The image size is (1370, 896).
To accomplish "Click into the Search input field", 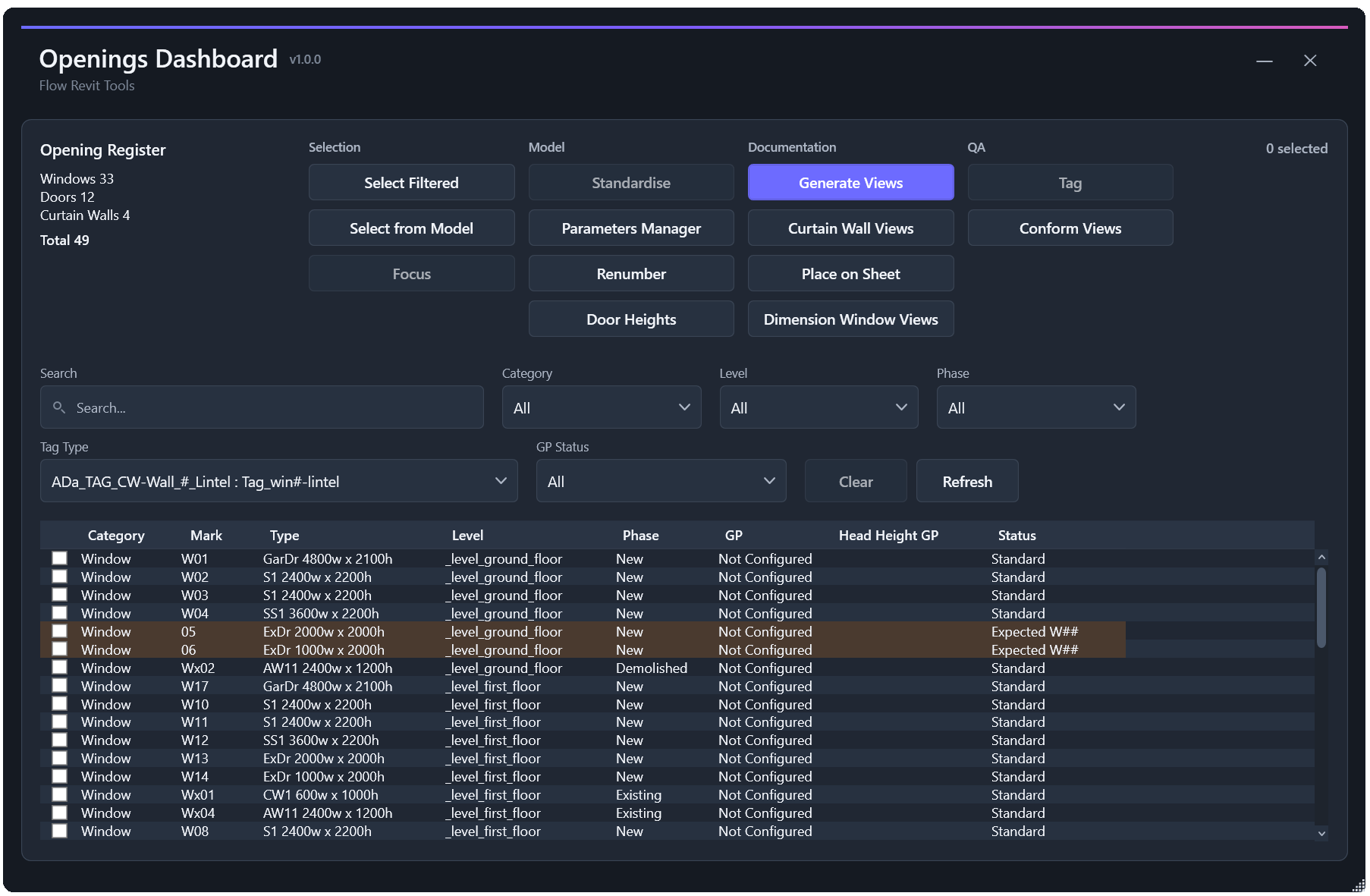I will tap(262, 407).
